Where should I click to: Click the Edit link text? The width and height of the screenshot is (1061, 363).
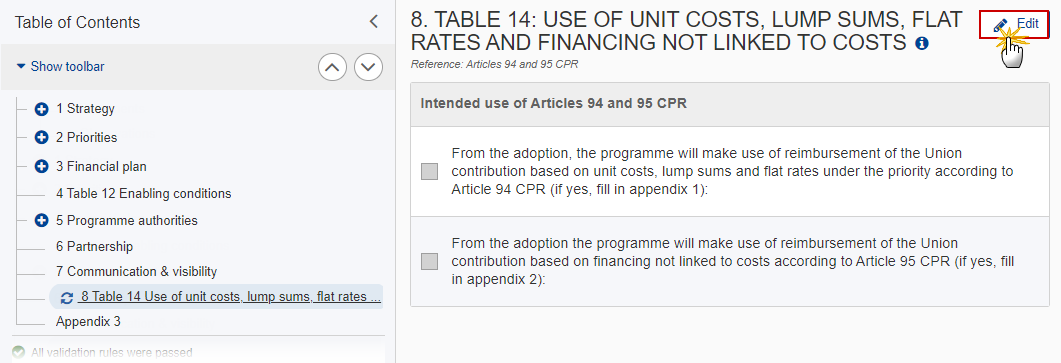(1028, 24)
